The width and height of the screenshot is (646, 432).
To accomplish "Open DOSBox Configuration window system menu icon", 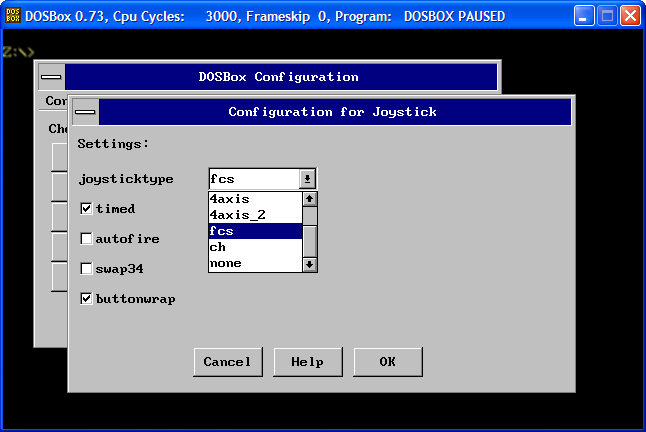I will pyautogui.click(x=51, y=77).
